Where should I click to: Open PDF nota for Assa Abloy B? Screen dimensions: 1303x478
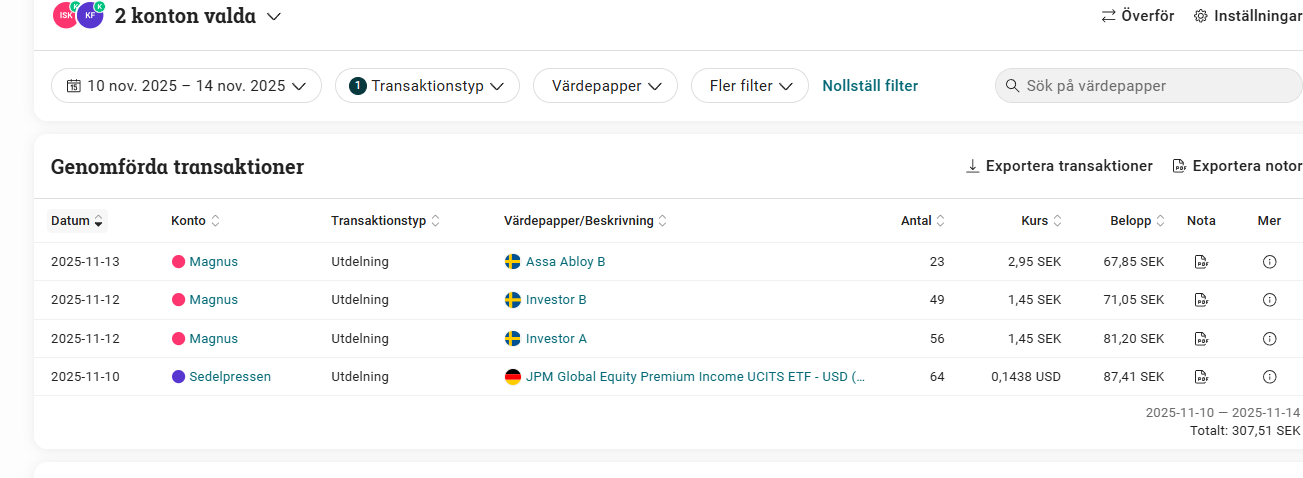click(x=1201, y=262)
